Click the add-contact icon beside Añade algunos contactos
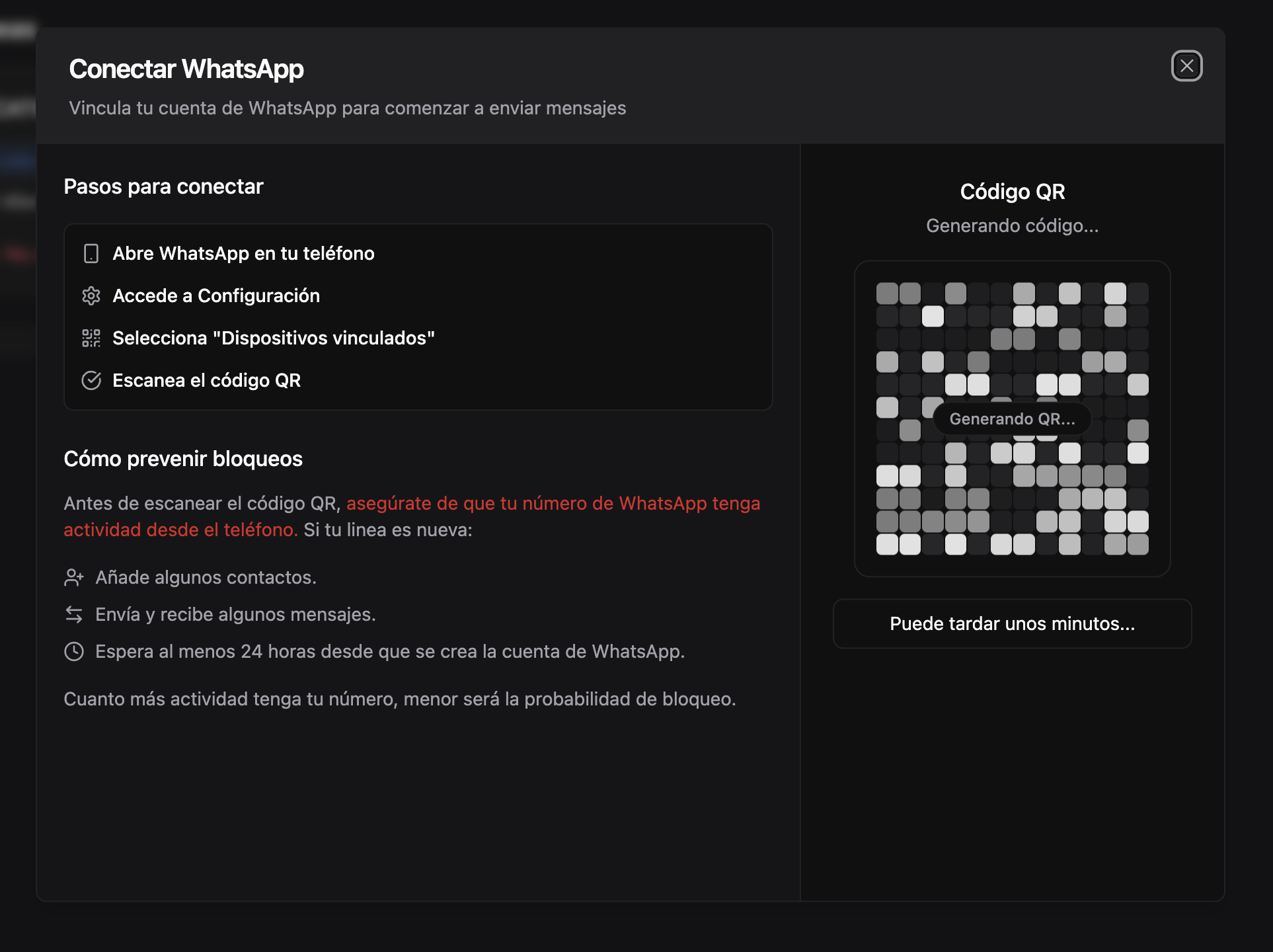1273x952 pixels. point(74,578)
